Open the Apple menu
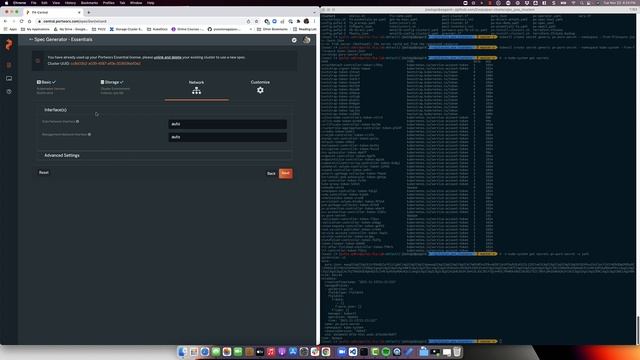This screenshot has height=360, width=640. tap(6, 3)
